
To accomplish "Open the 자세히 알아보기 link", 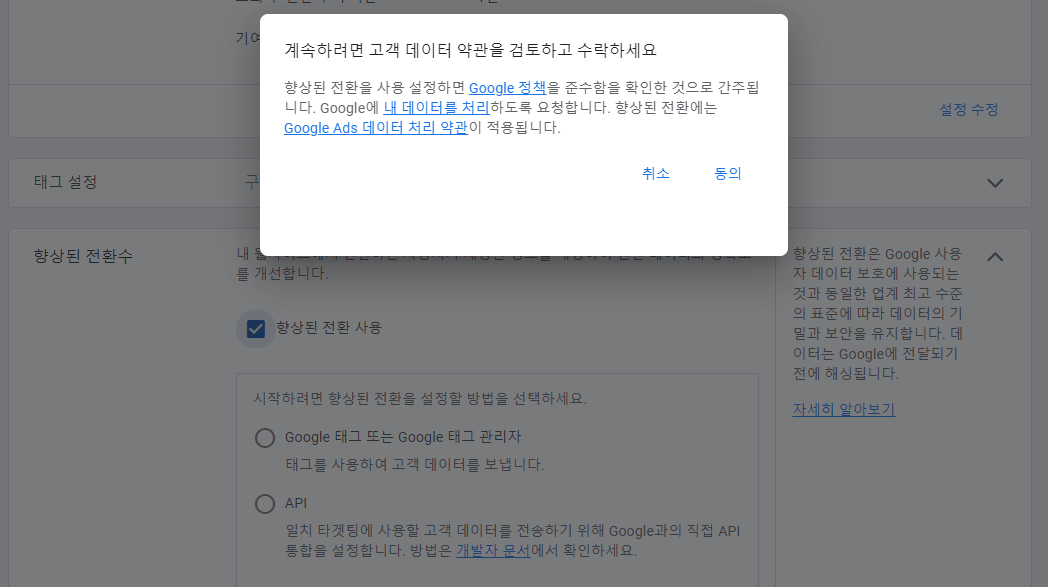I will click(843, 410).
